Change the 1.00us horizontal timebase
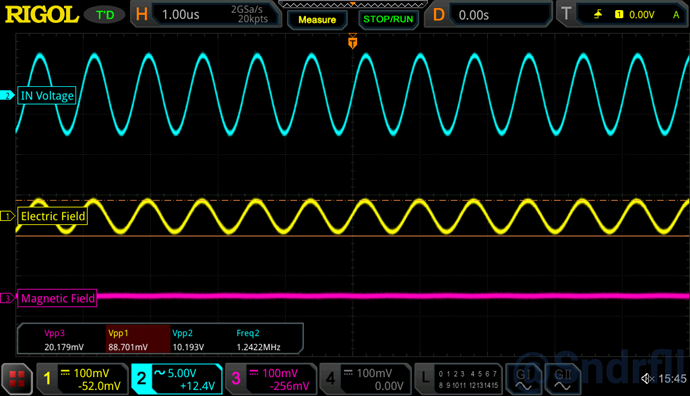 click(180, 15)
